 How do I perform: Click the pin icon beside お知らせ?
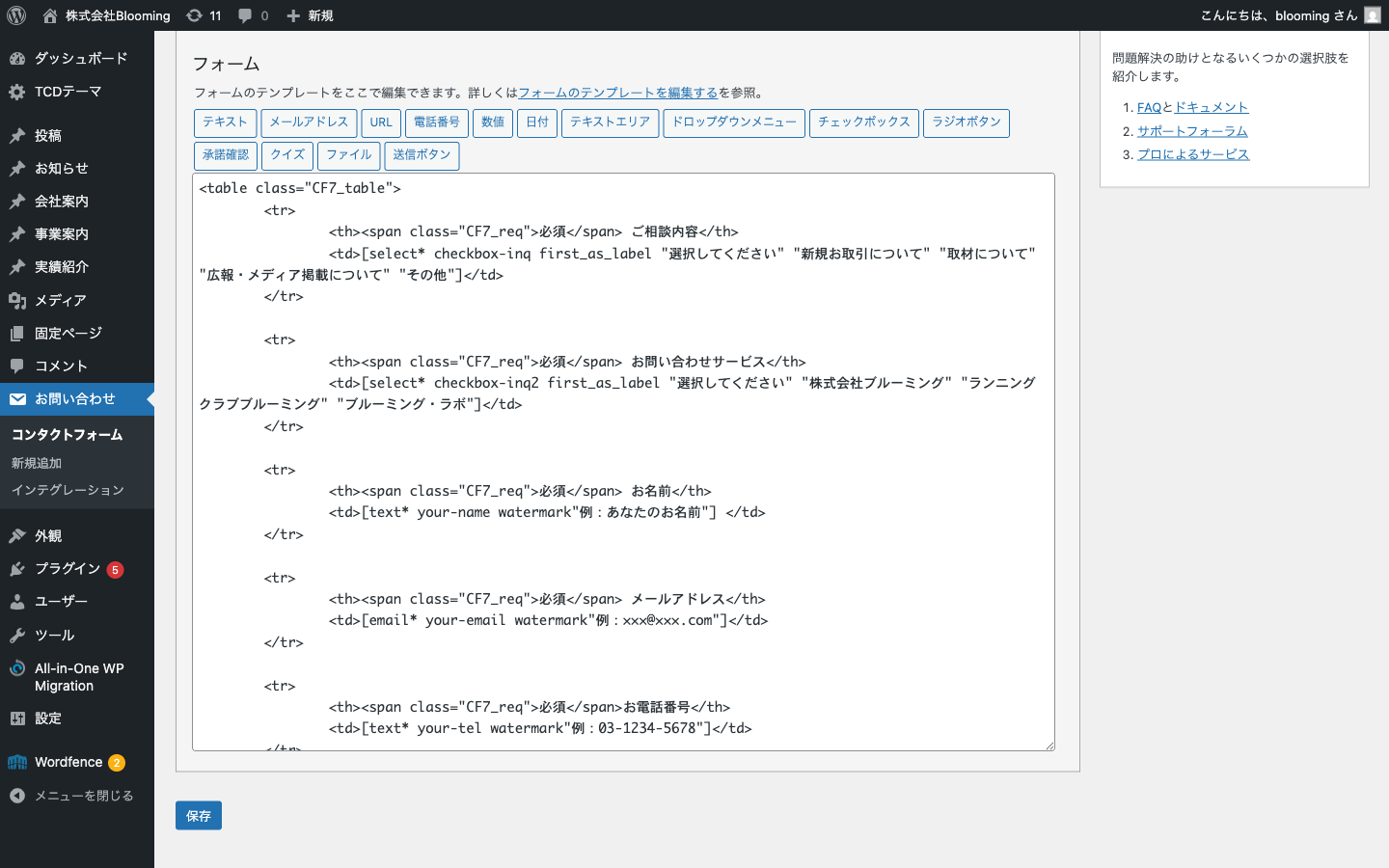point(17,169)
